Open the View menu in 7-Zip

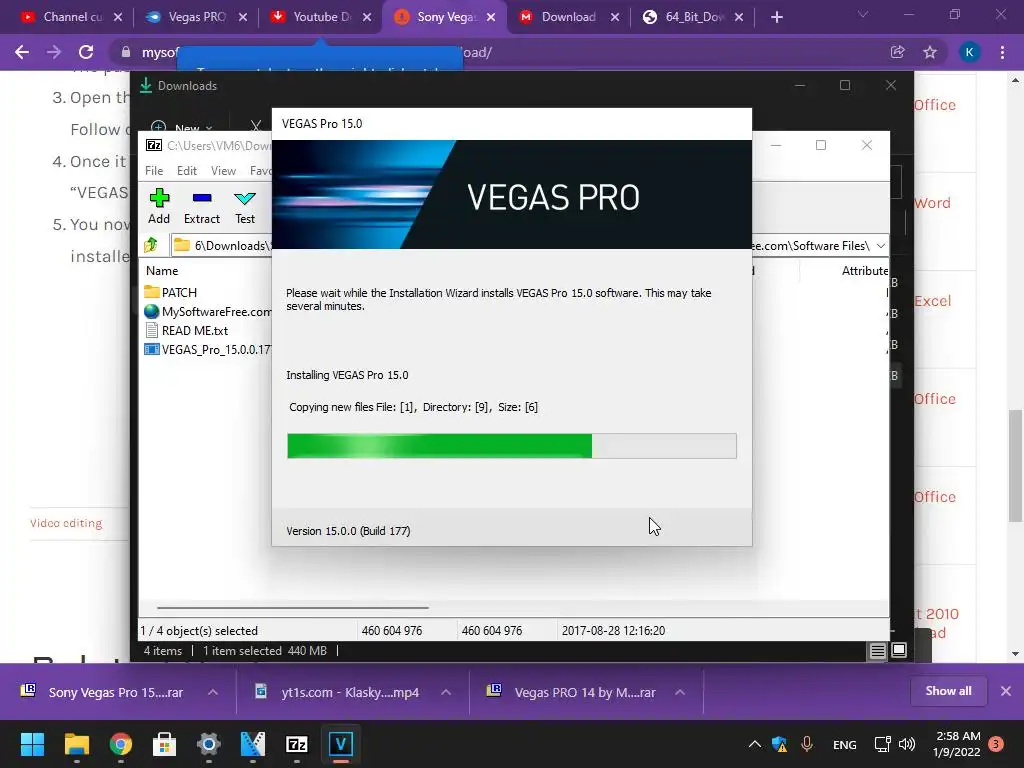223,170
